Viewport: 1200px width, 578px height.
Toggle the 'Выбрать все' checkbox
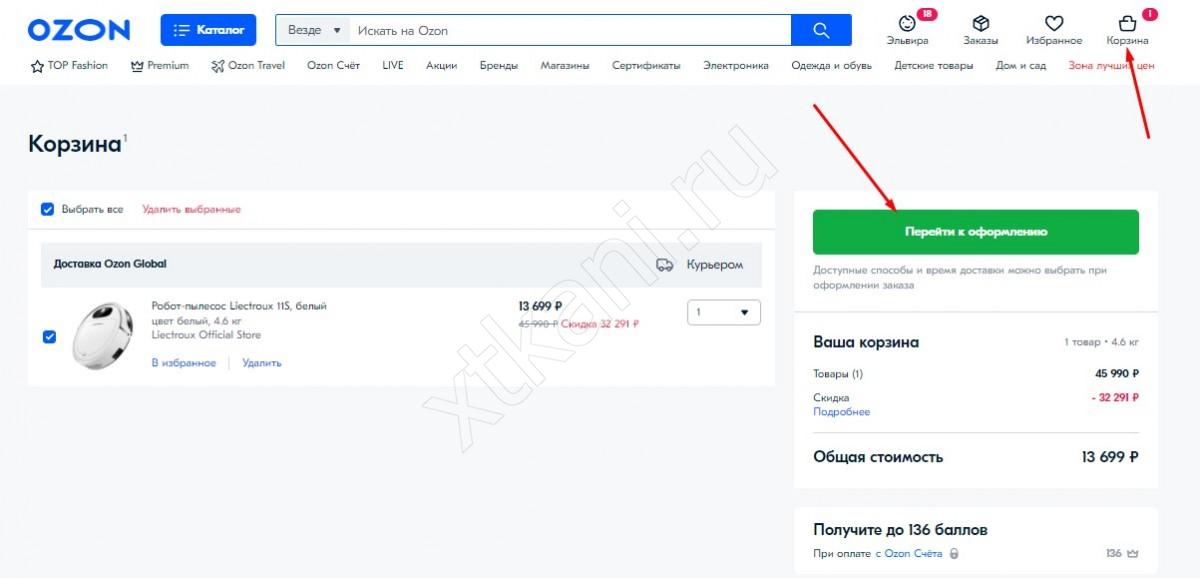[x=47, y=209]
